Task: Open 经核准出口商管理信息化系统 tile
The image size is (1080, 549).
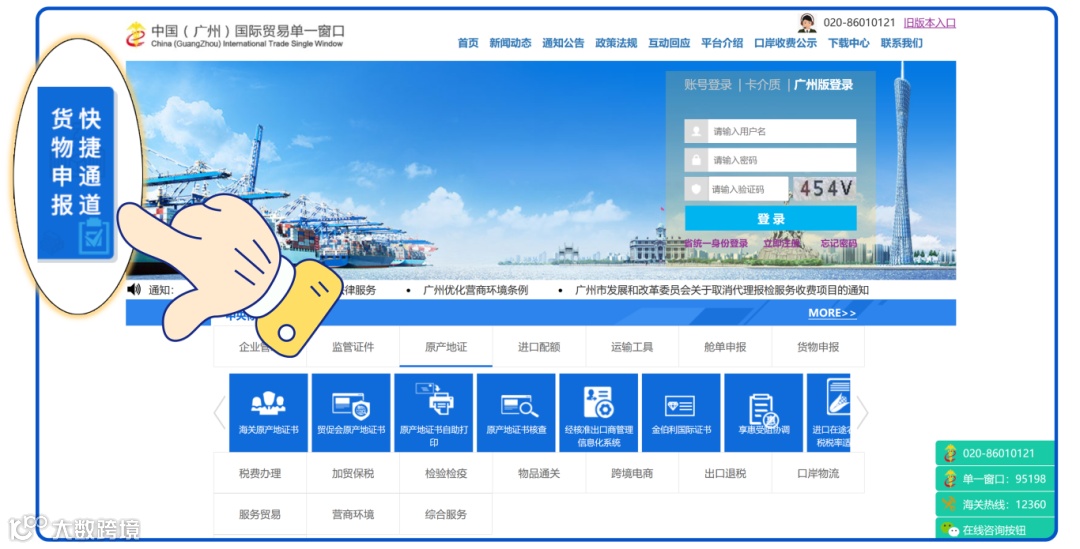Action: (599, 413)
